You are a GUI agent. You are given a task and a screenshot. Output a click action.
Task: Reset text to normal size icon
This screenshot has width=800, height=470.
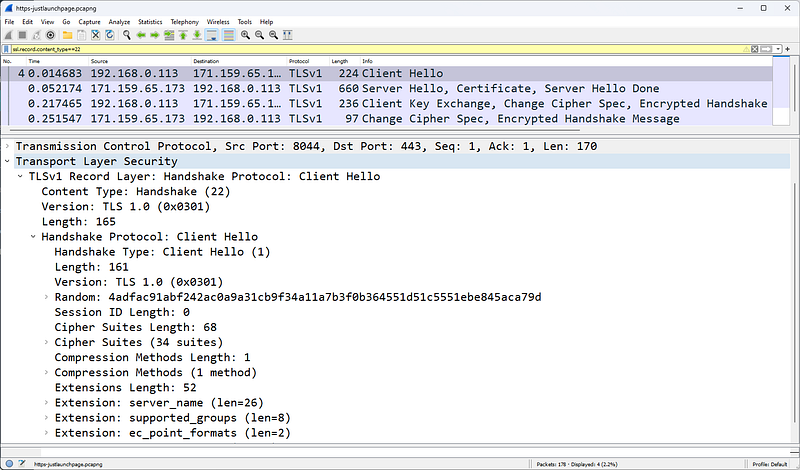273,35
